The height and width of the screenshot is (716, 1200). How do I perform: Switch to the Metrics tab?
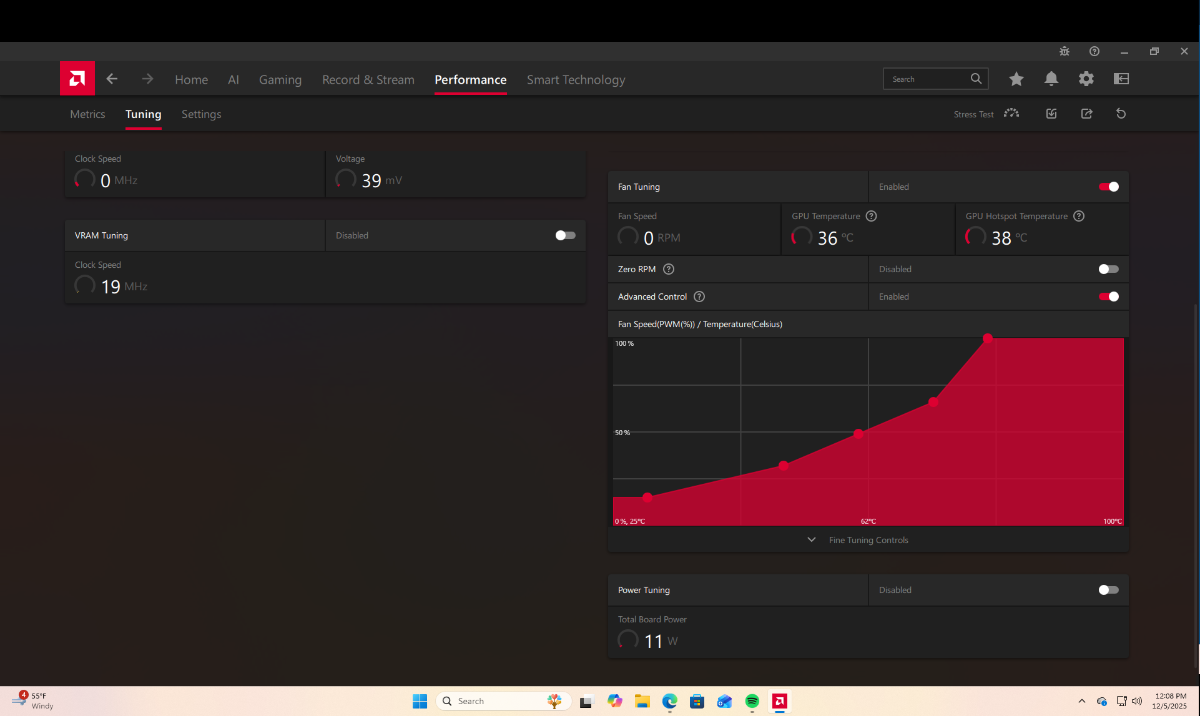point(87,114)
